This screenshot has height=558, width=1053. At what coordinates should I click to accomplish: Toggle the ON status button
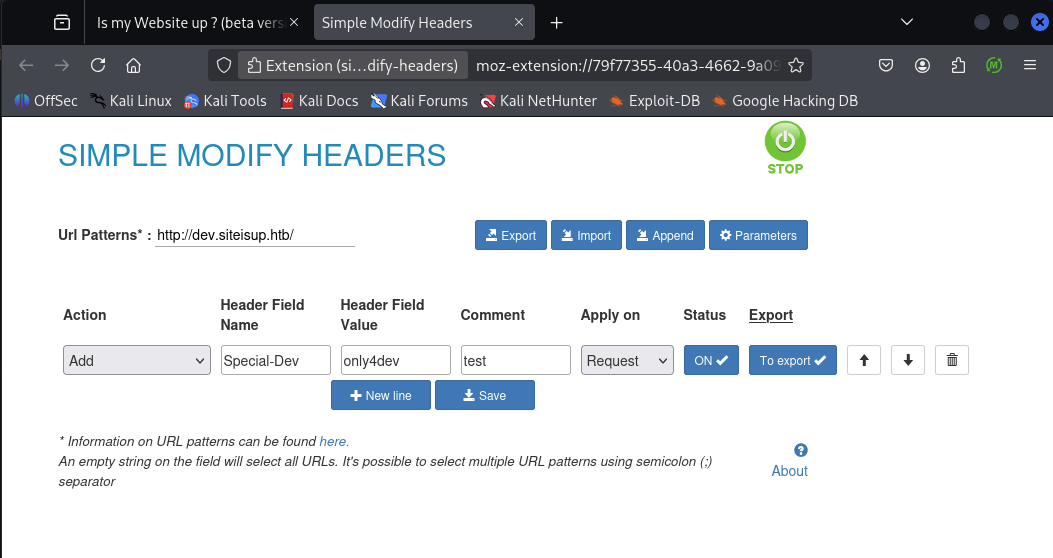click(x=711, y=360)
